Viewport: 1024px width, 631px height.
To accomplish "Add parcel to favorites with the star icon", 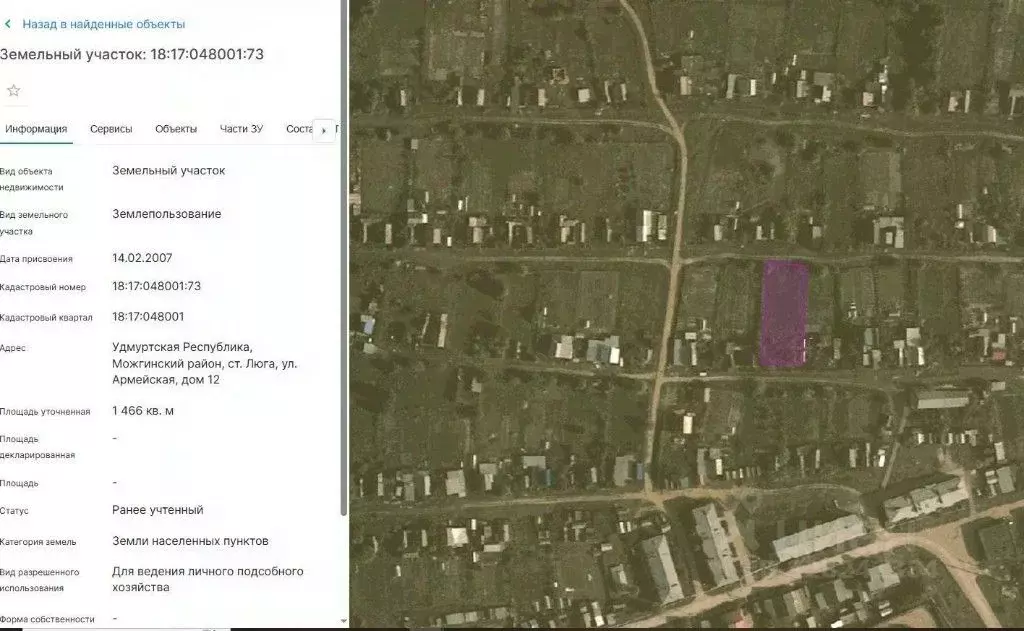I will 14,91.
